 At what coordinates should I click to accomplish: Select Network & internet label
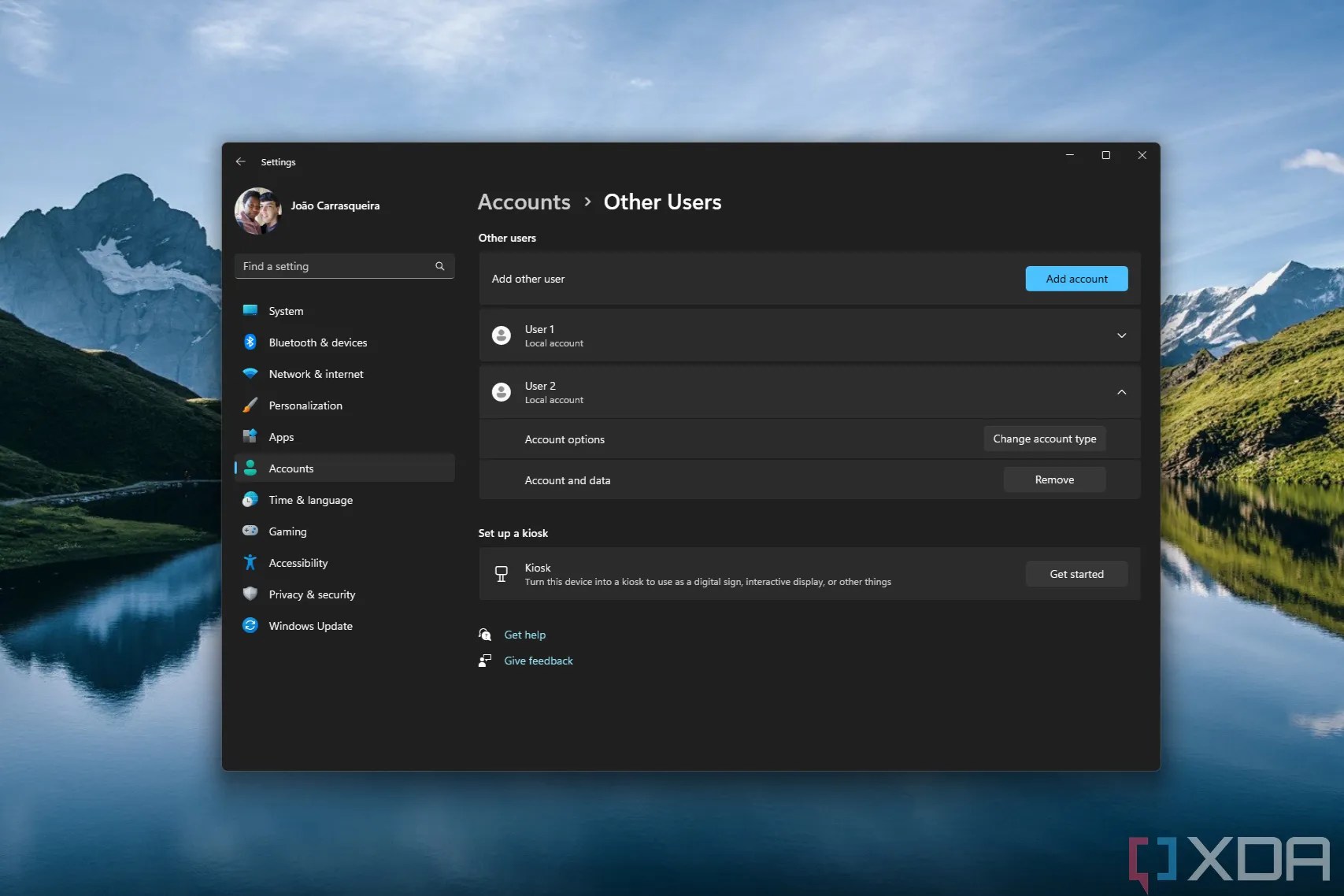[x=316, y=374]
